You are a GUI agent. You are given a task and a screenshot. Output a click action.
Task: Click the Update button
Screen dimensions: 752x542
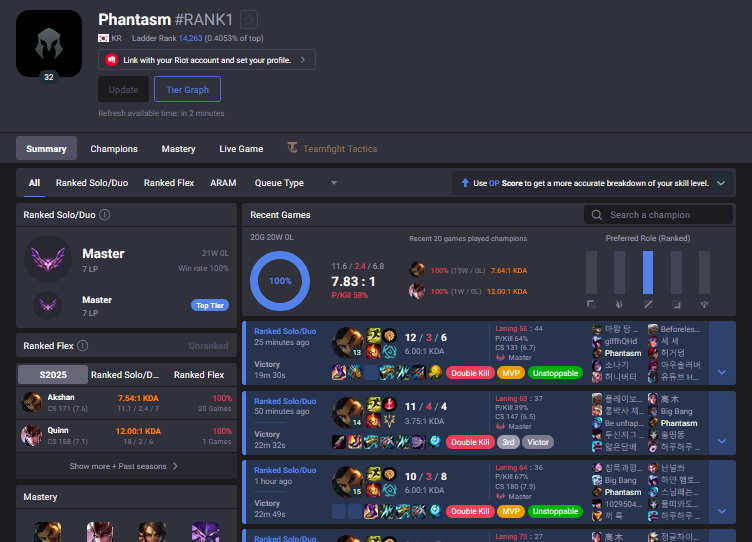click(x=123, y=90)
